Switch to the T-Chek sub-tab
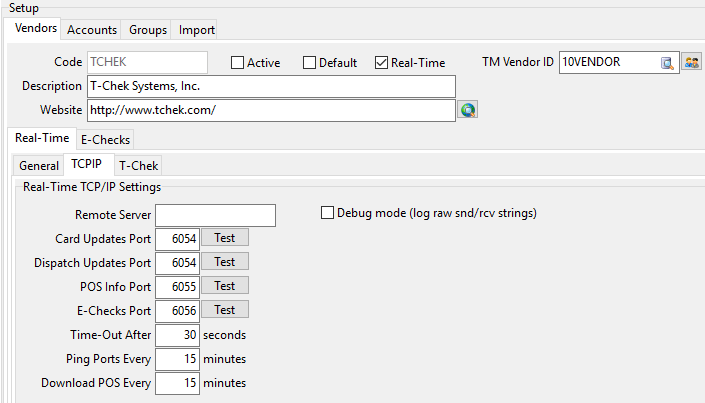Viewport: 705px width, 403px height. click(x=137, y=165)
